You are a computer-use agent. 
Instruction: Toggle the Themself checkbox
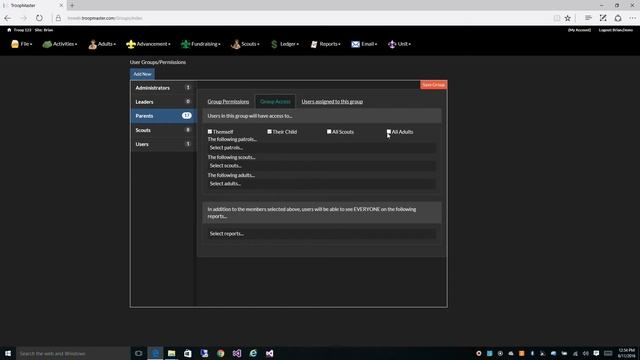[210, 132]
